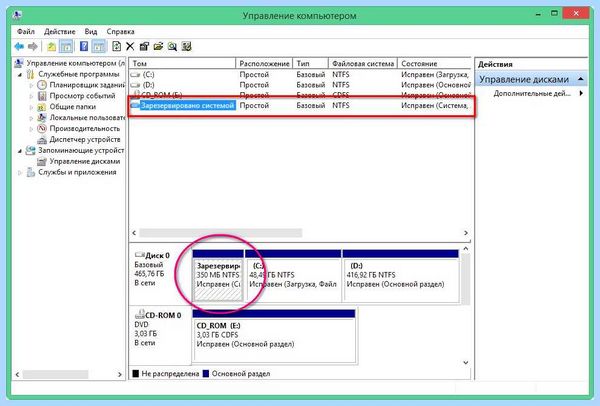The image size is (600, 406).
Task: Sort by the Тип column header
Action: (x=310, y=64)
